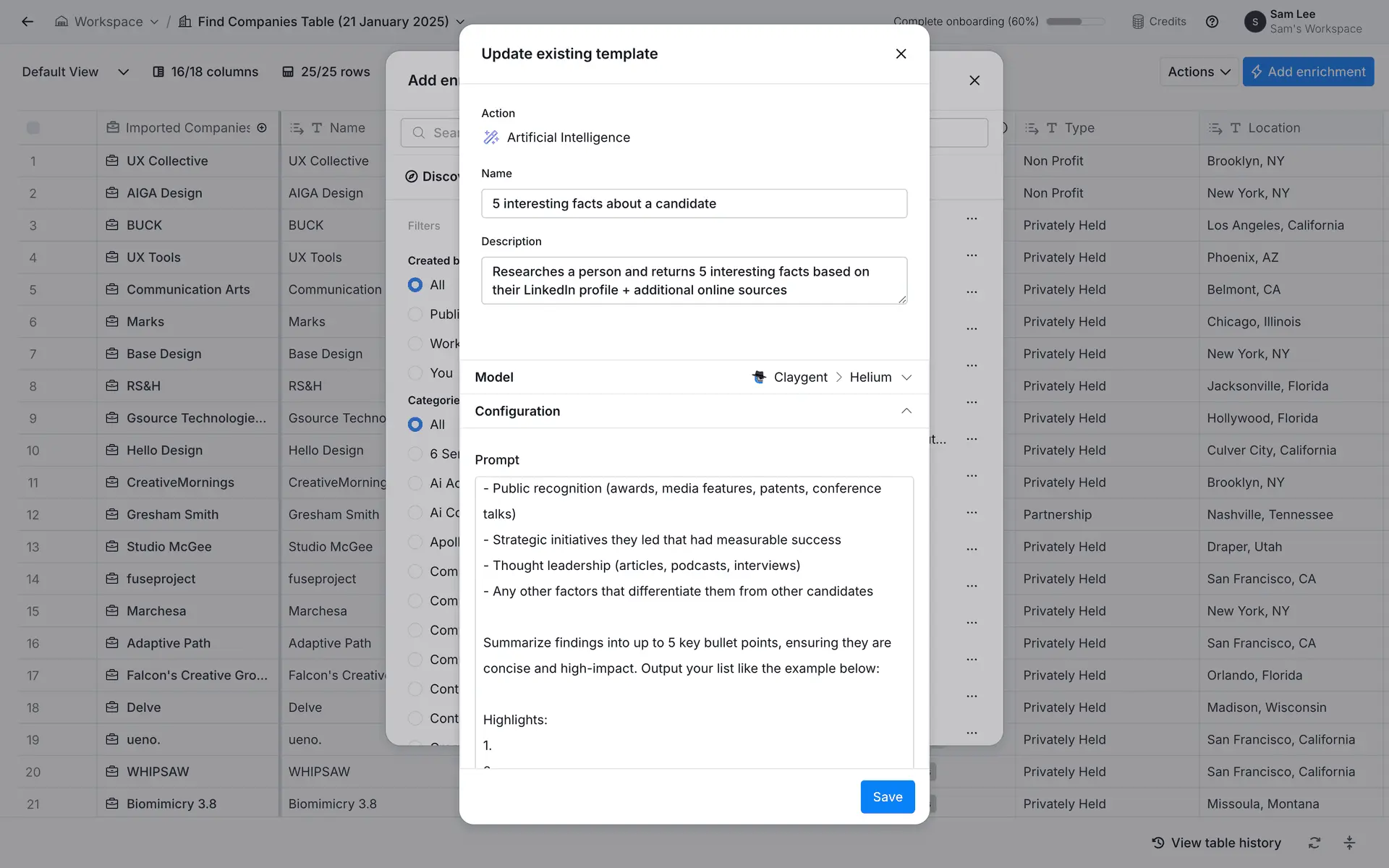The height and width of the screenshot is (868, 1389).
Task: Click the onboarding progress bar
Action: [x=1075, y=22]
